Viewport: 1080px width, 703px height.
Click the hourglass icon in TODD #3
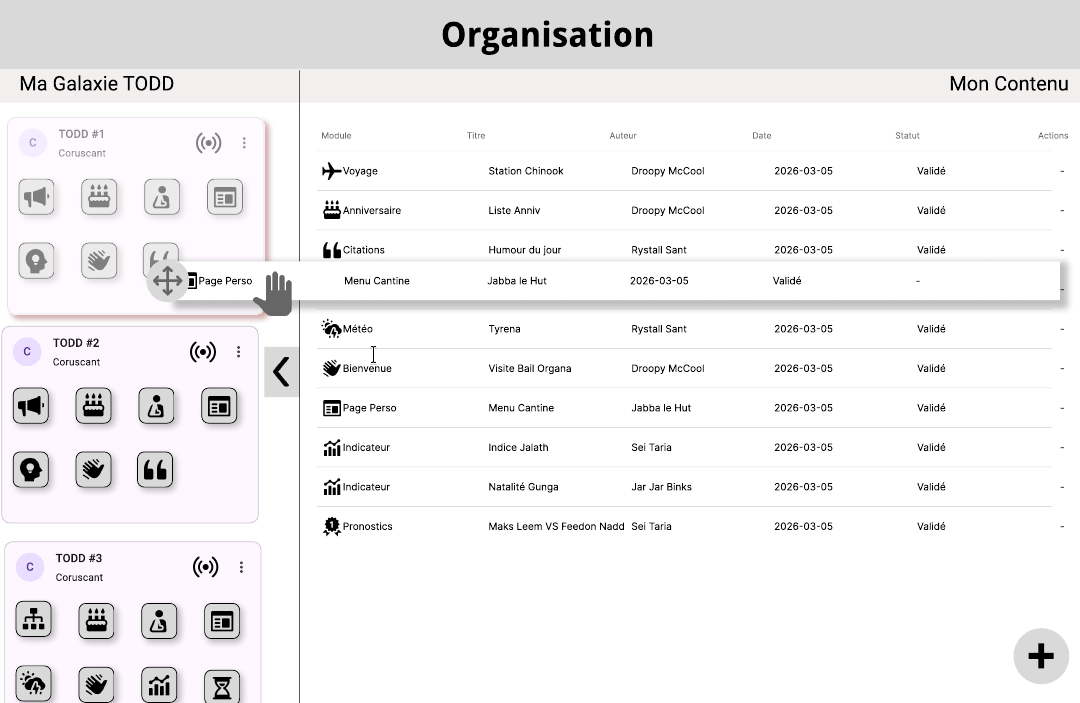(222, 686)
